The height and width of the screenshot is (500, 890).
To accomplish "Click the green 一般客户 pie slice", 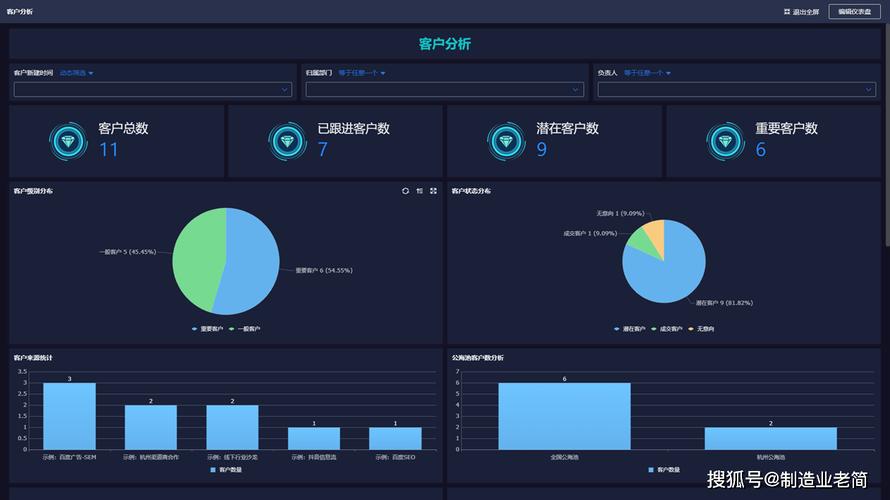I will point(198,258).
